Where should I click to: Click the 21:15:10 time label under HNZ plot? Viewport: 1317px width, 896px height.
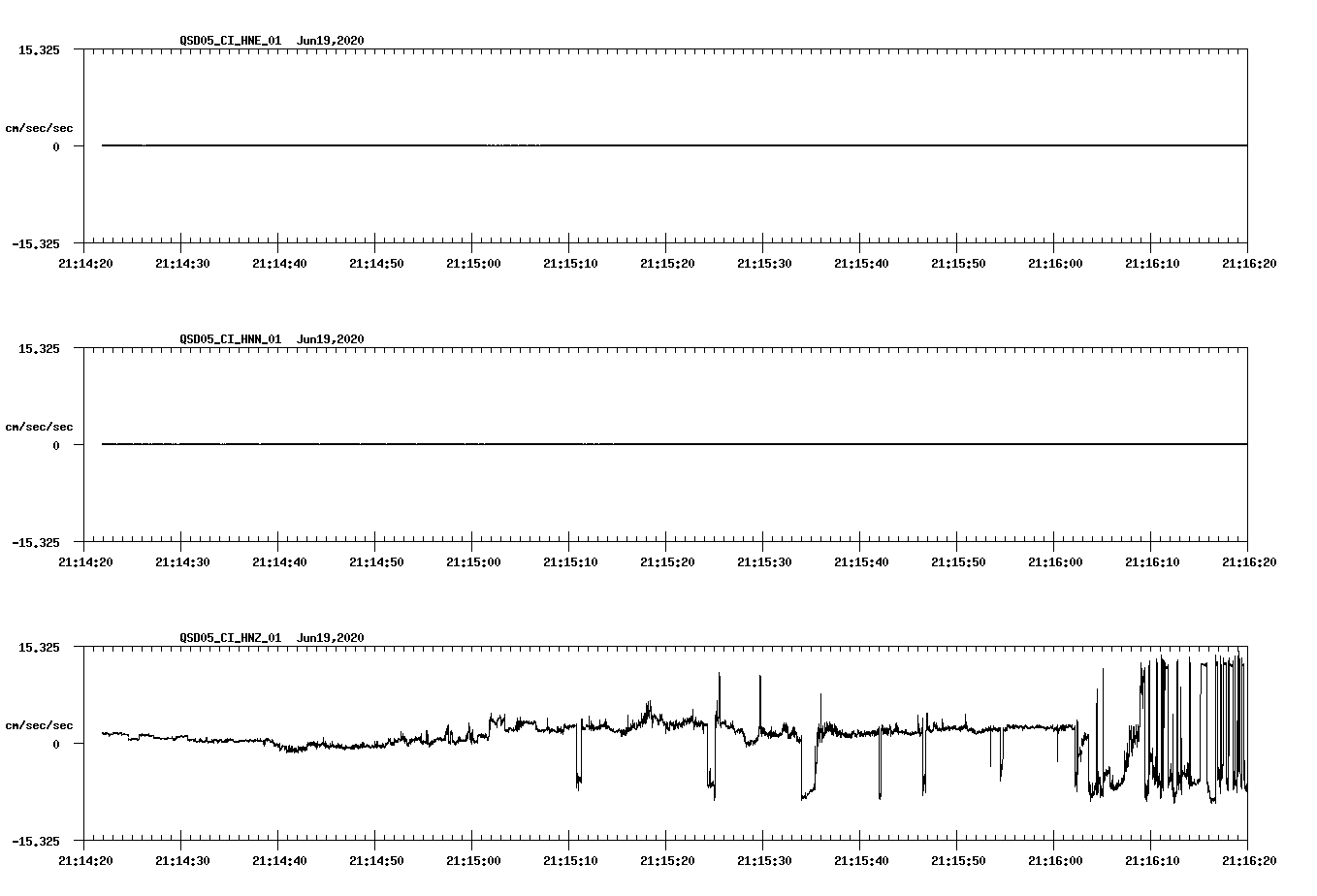[x=570, y=860]
